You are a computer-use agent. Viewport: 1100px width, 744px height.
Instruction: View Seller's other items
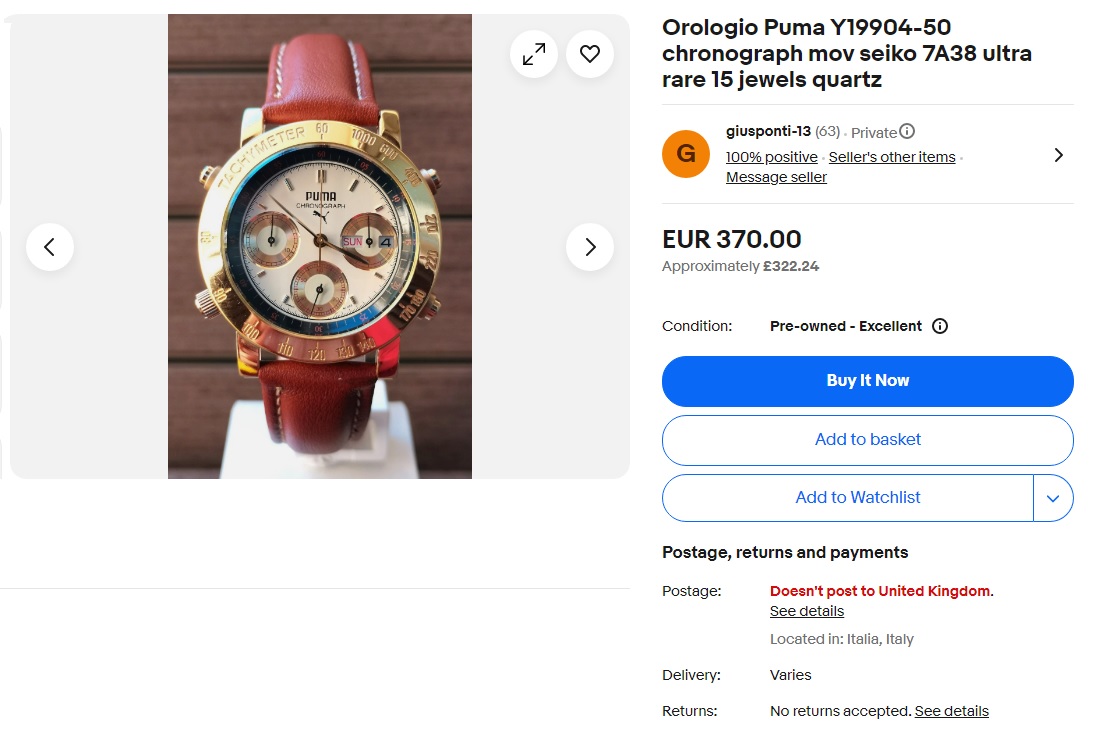point(892,157)
